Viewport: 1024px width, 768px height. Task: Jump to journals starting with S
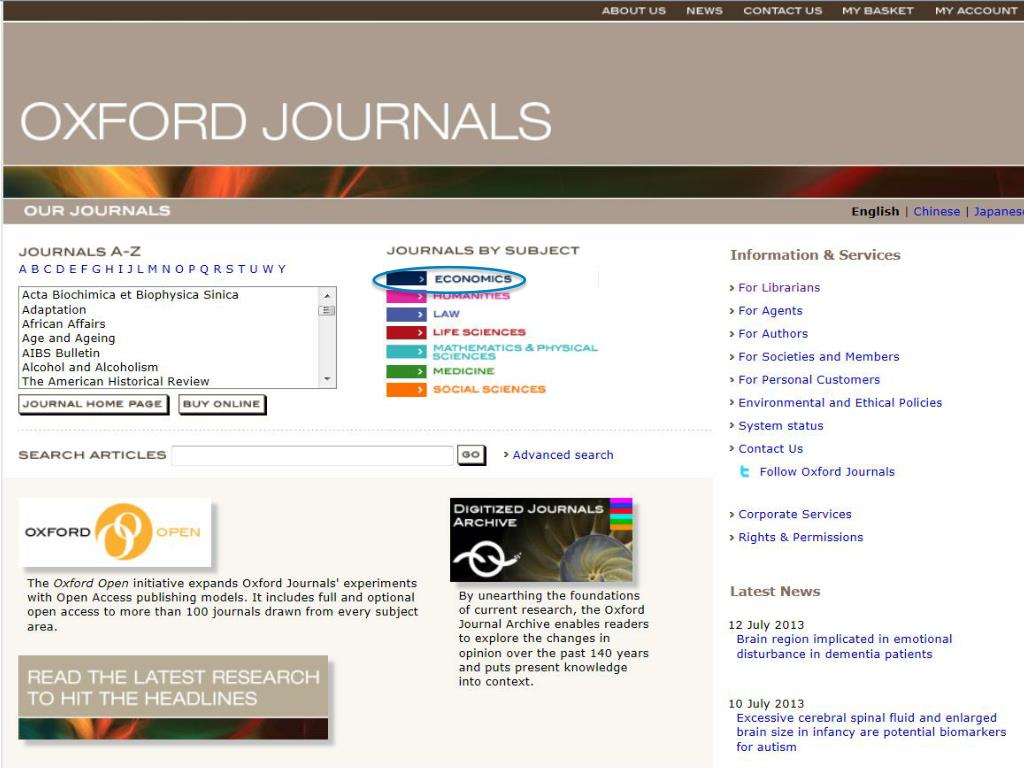tap(229, 269)
